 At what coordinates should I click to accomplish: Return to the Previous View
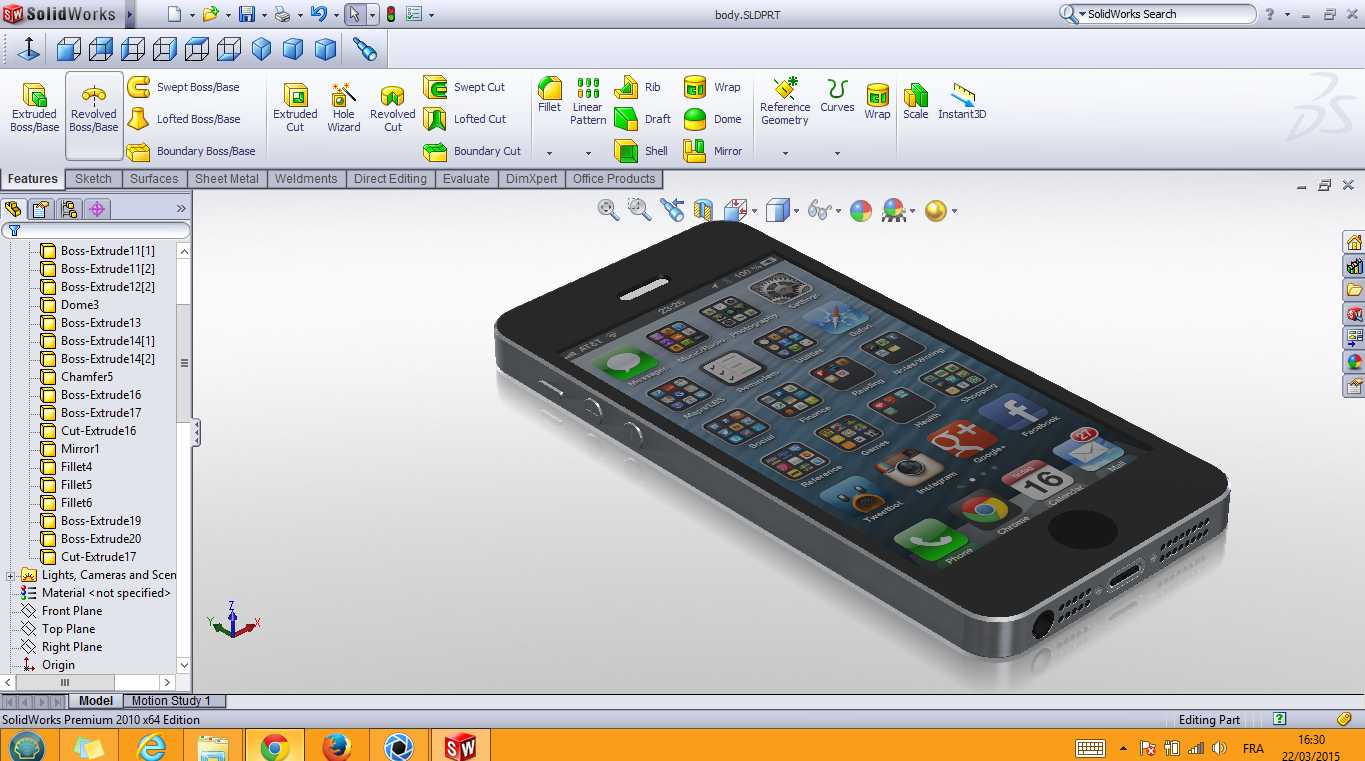pos(672,210)
